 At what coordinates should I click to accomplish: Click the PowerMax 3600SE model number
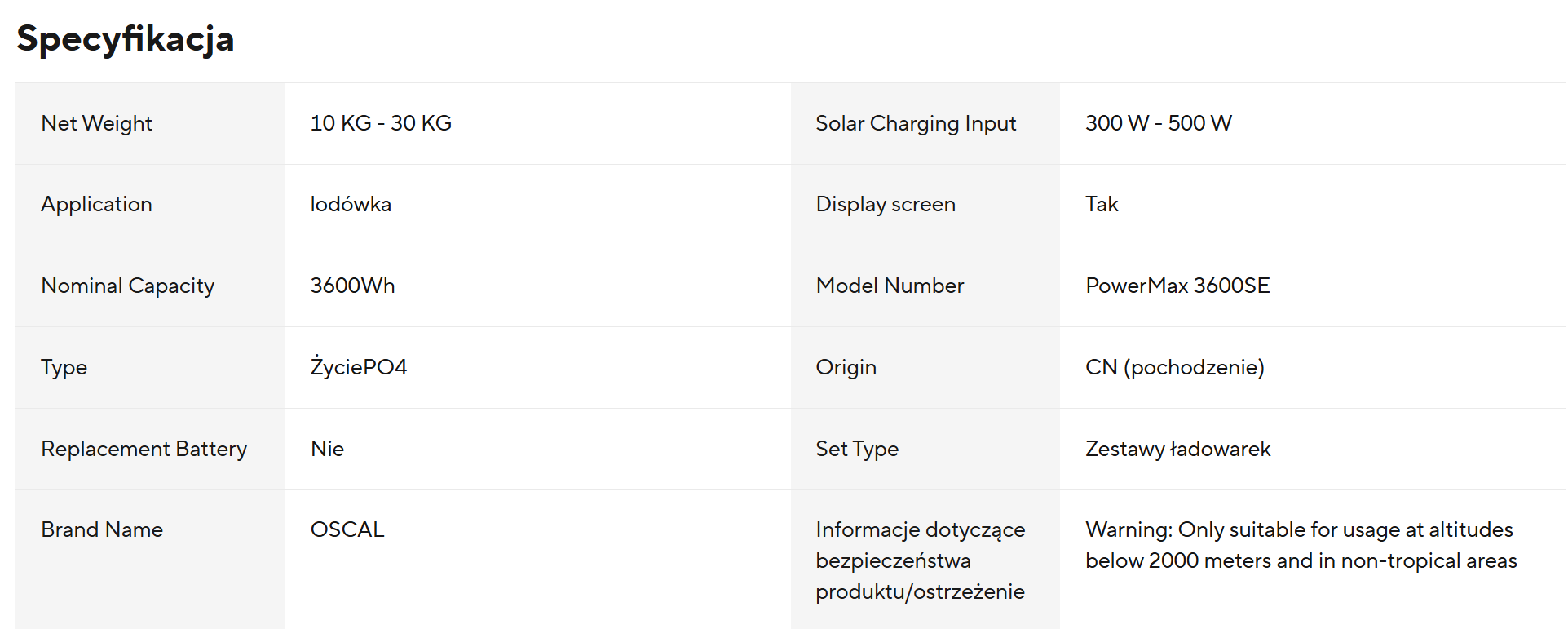pos(1177,286)
